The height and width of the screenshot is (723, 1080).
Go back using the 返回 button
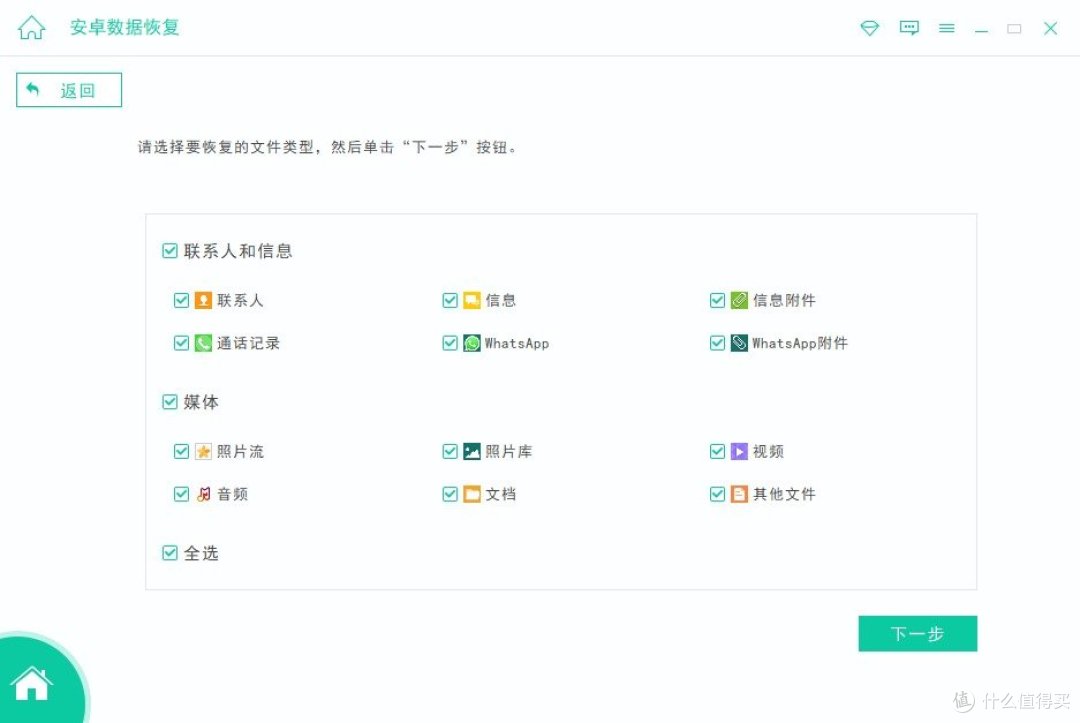pos(69,90)
